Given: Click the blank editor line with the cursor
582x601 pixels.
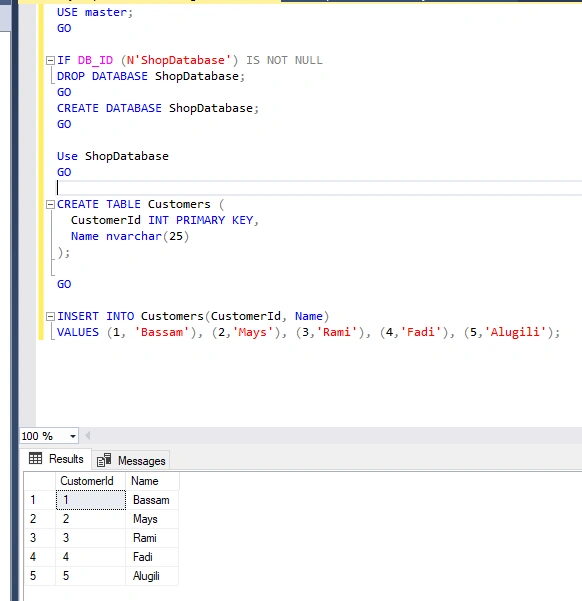Looking at the screenshot, I should (x=319, y=188).
